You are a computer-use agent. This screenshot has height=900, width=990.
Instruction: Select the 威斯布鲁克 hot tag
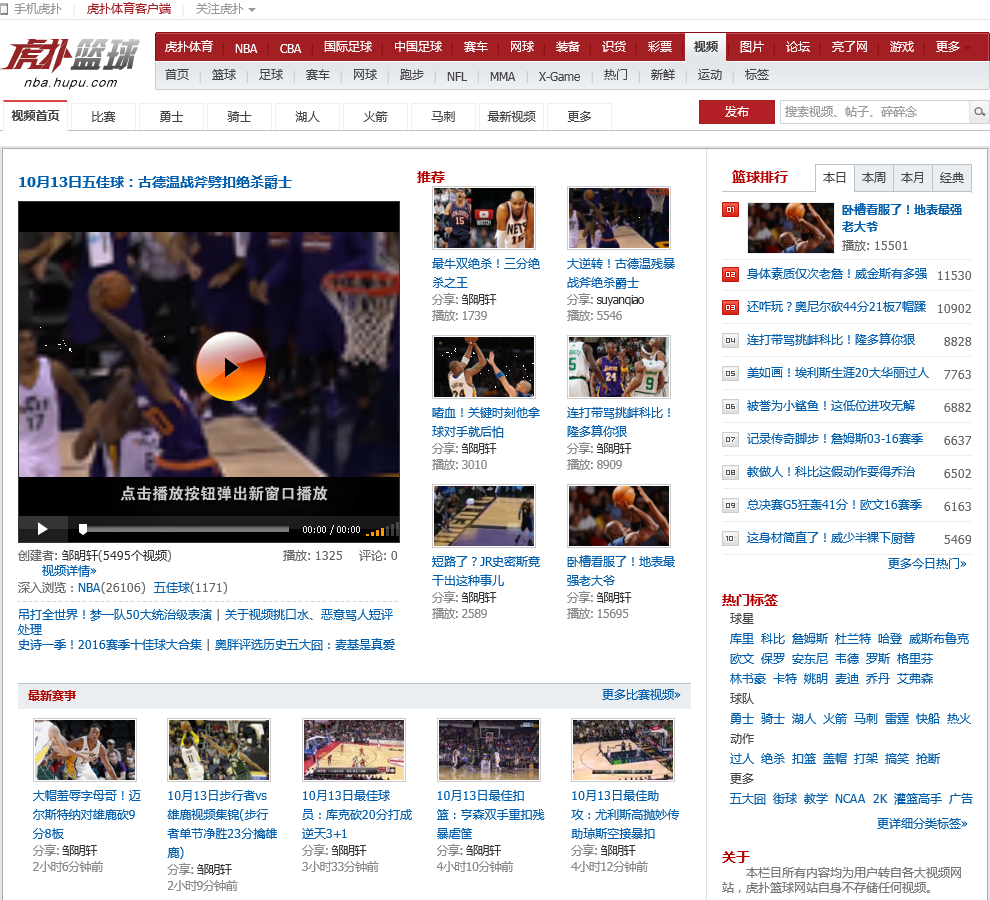(x=938, y=639)
